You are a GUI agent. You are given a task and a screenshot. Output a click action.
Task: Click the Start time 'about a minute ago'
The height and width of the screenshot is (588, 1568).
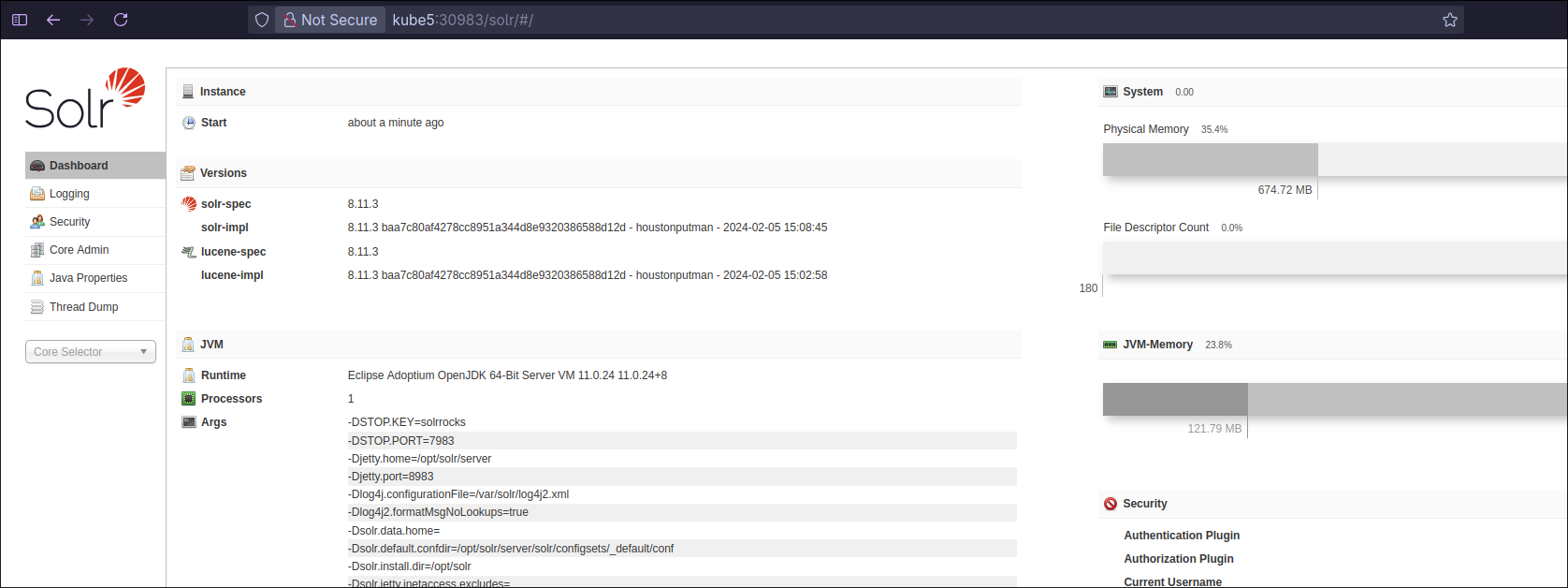pos(396,123)
